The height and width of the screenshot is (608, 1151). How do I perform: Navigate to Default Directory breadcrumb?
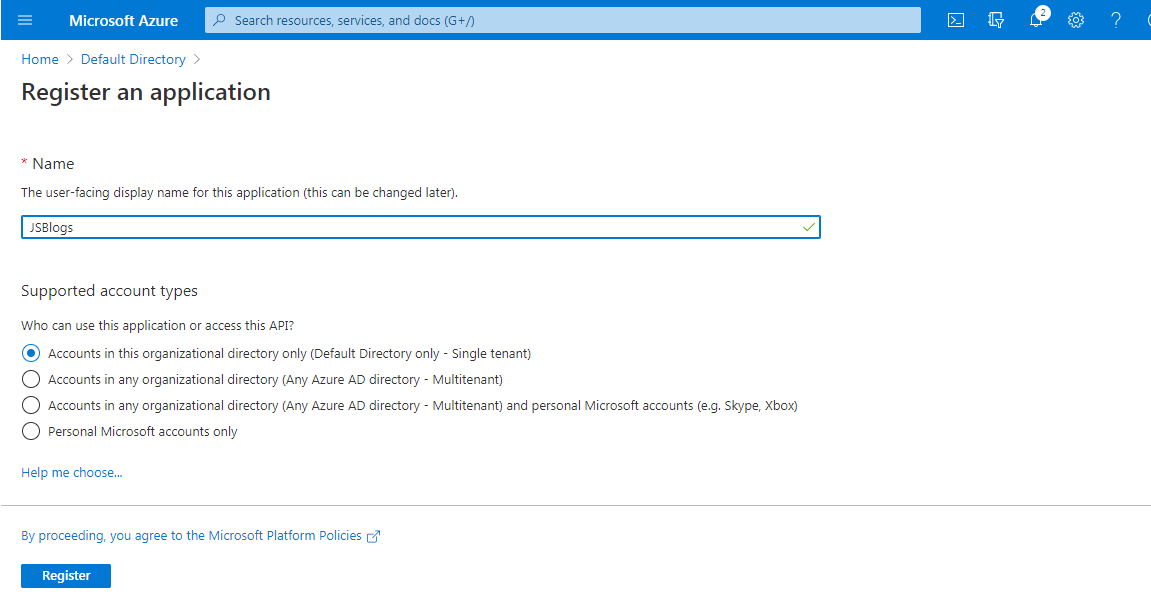pyautogui.click(x=133, y=59)
